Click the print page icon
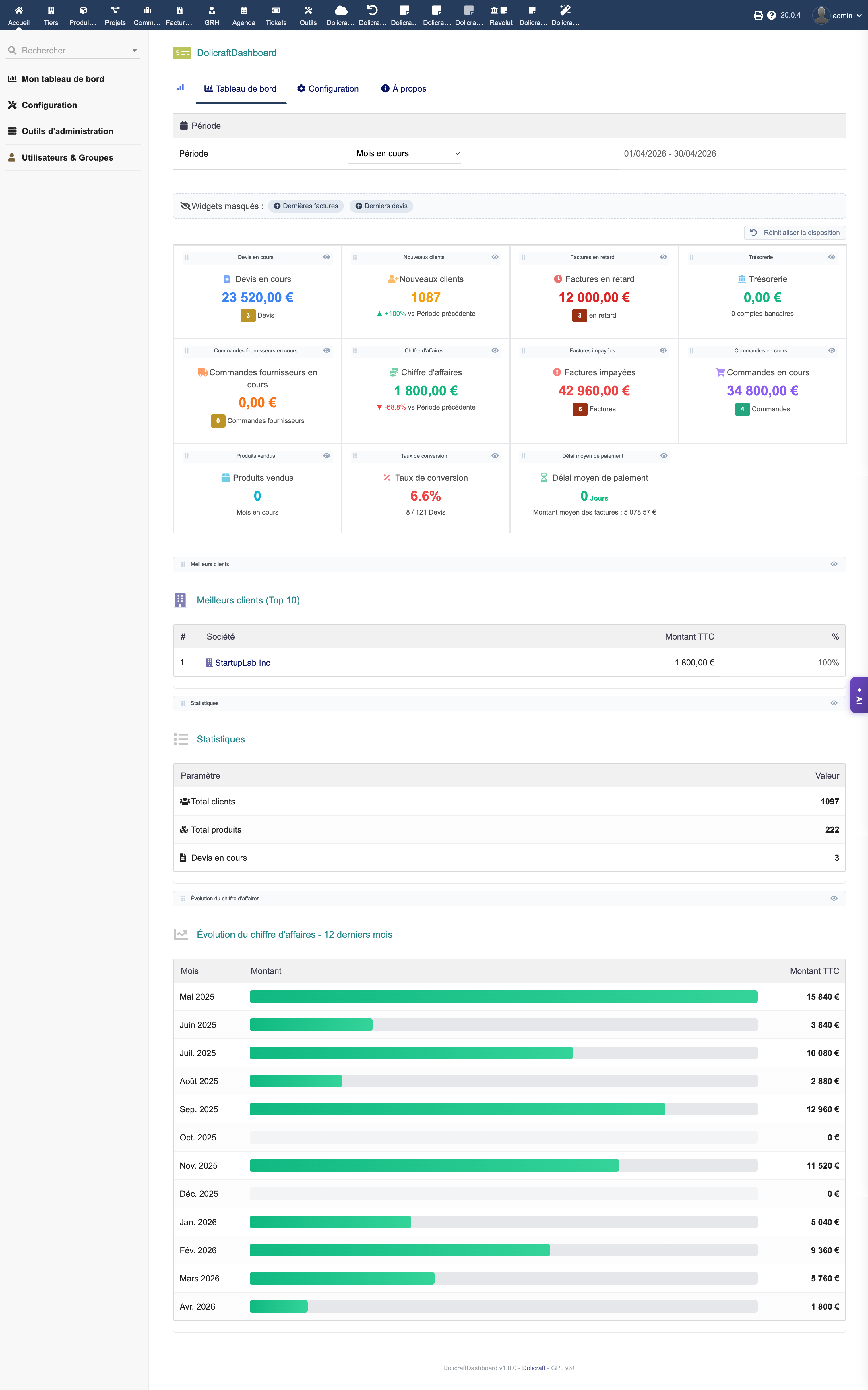The image size is (868, 1390). (758, 16)
